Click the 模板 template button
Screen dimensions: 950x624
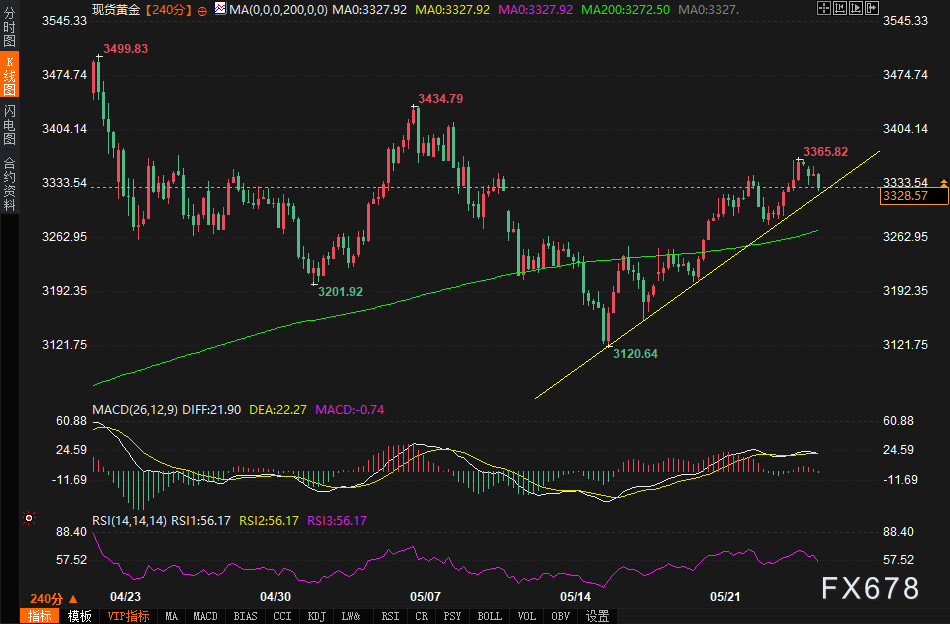point(79,616)
